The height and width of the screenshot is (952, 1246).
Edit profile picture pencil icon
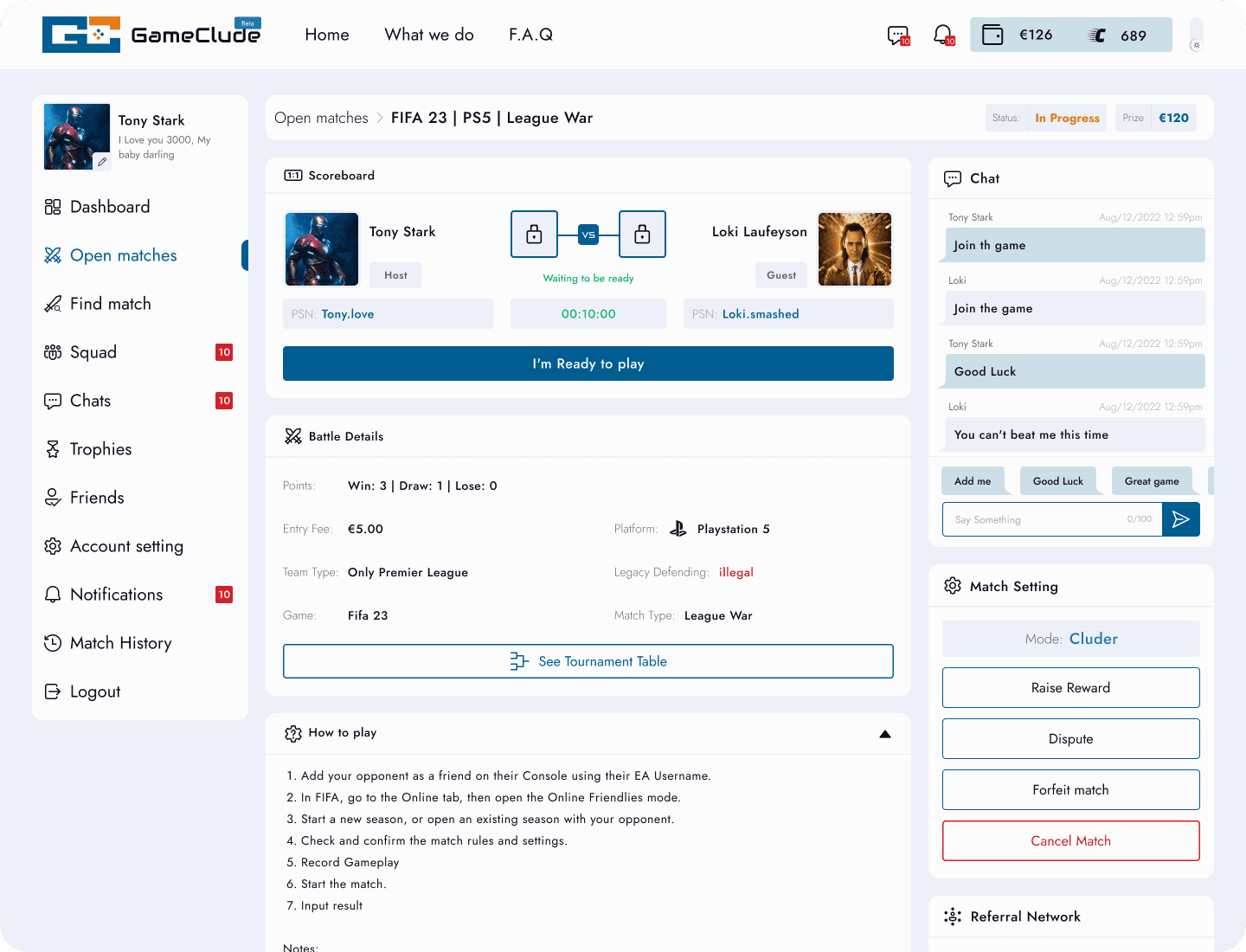pyautogui.click(x=101, y=162)
